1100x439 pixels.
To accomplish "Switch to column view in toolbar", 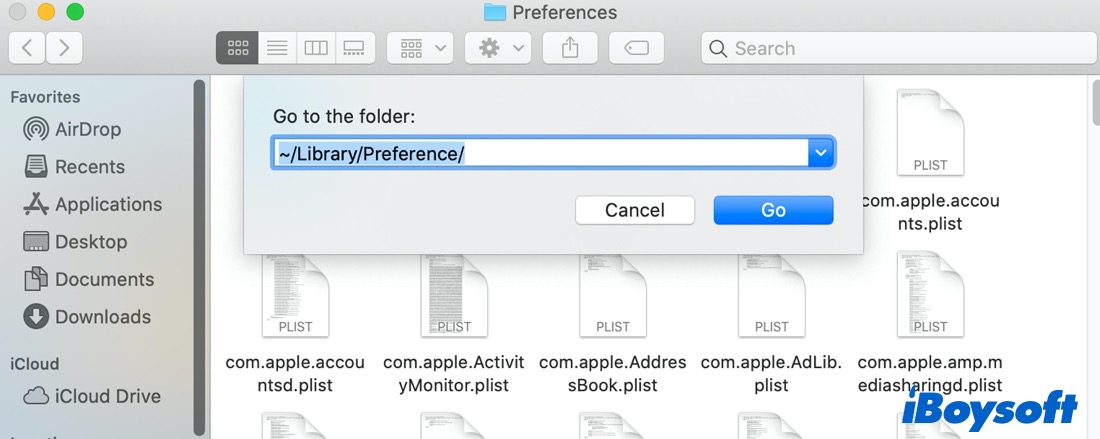I will click(x=316, y=48).
